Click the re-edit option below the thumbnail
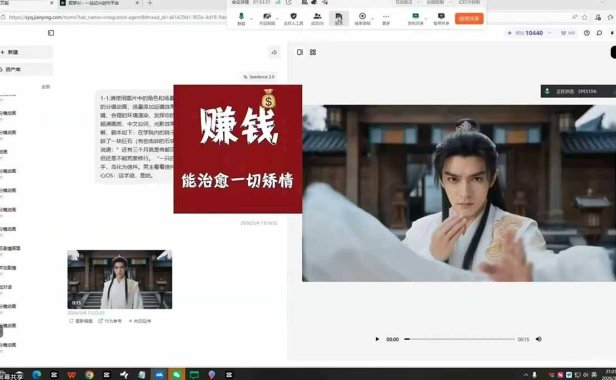This screenshot has height=380, width=616. (x=81, y=321)
